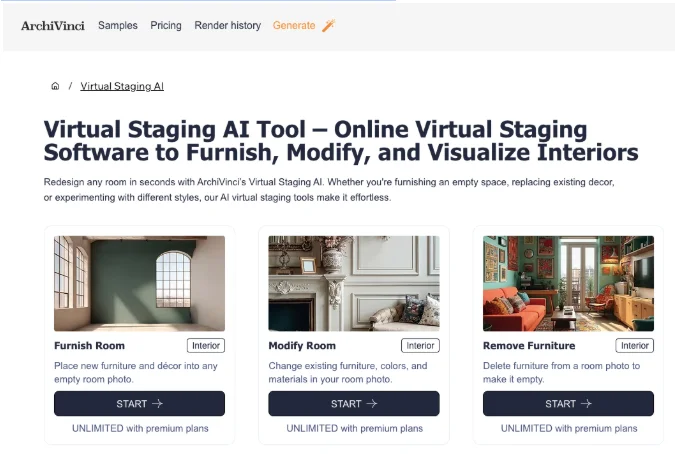Click the 'Change existing furniture, colors' description
The height and width of the screenshot is (454, 675).
(348, 372)
